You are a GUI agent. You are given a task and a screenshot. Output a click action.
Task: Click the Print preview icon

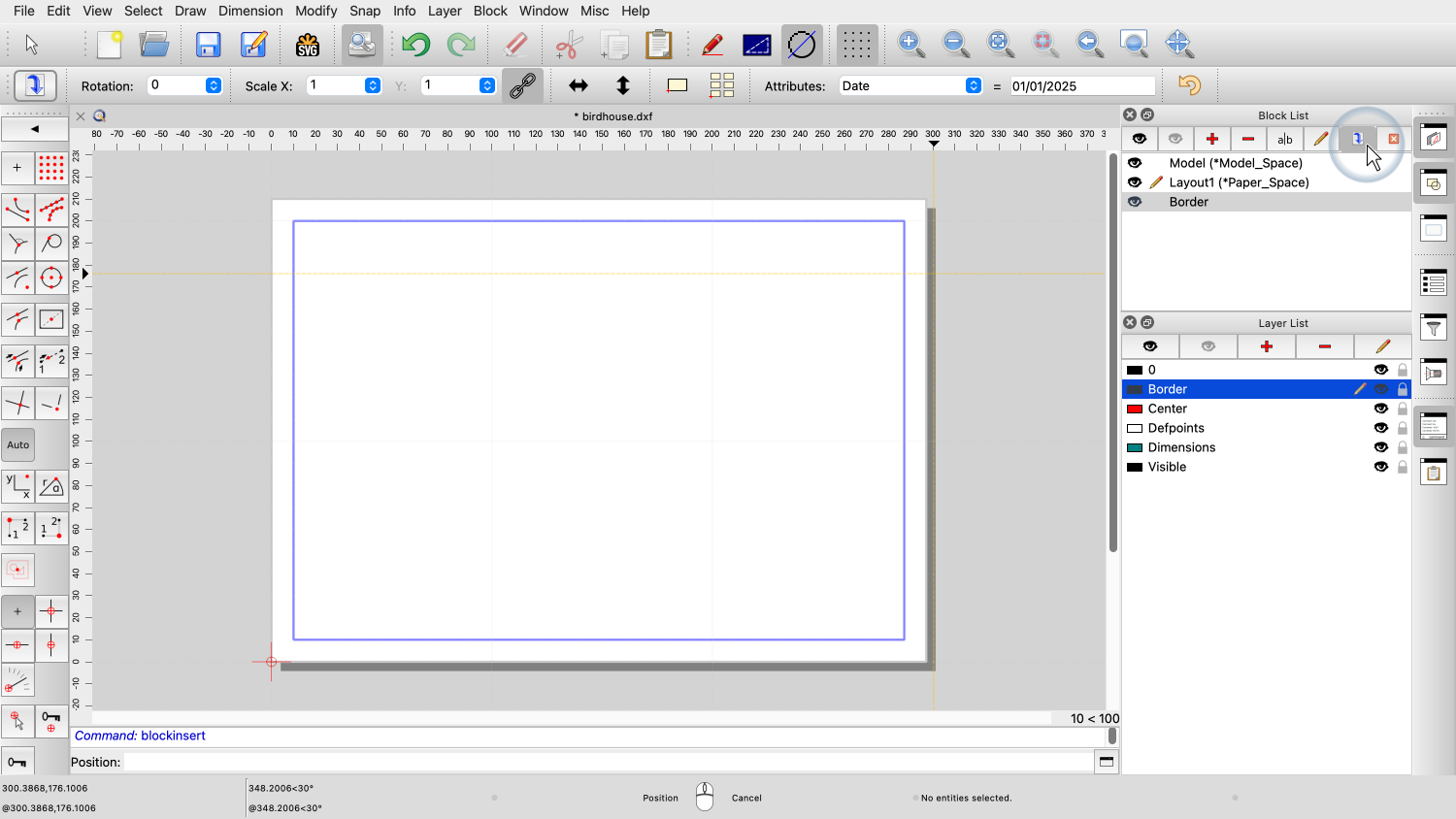362,45
